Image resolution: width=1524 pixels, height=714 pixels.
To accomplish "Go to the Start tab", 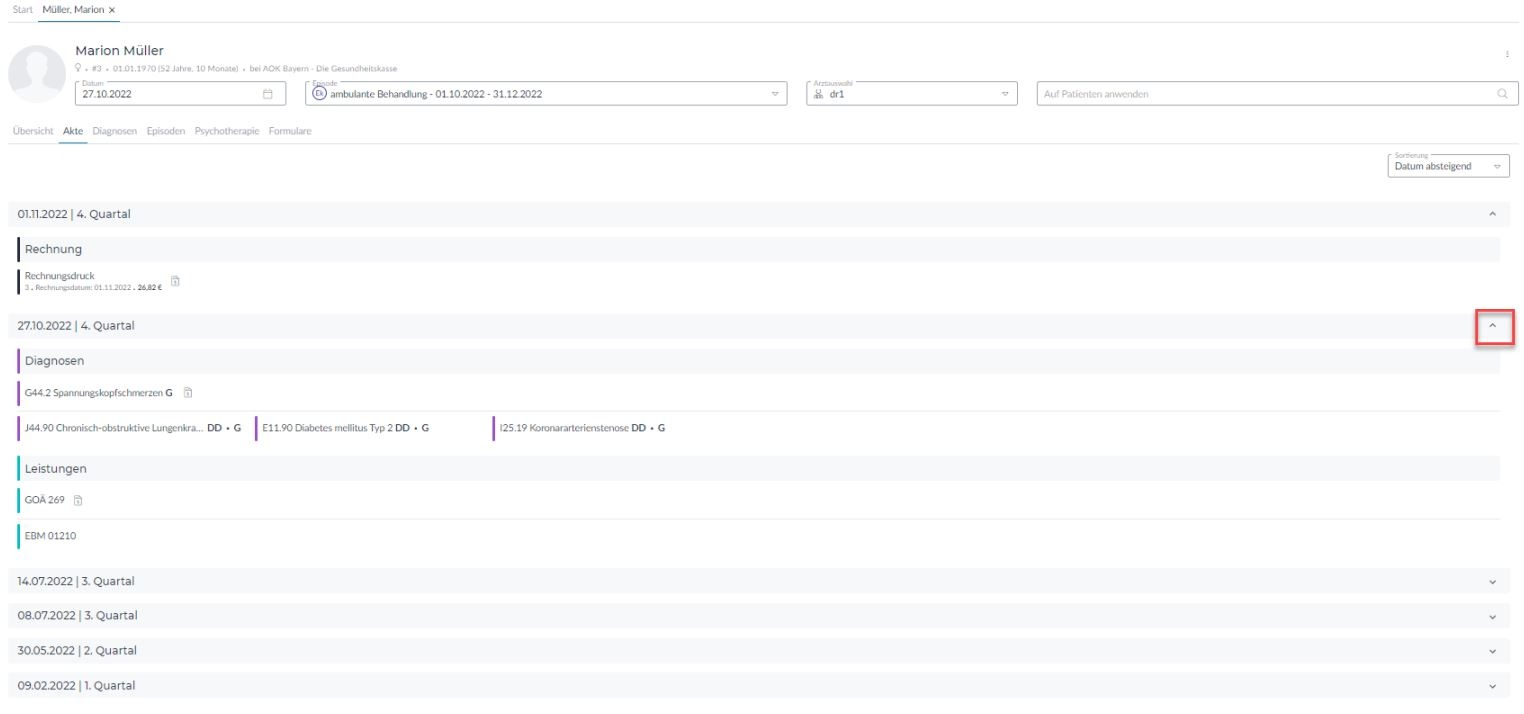I will pyautogui.click(x=20, y=9).
